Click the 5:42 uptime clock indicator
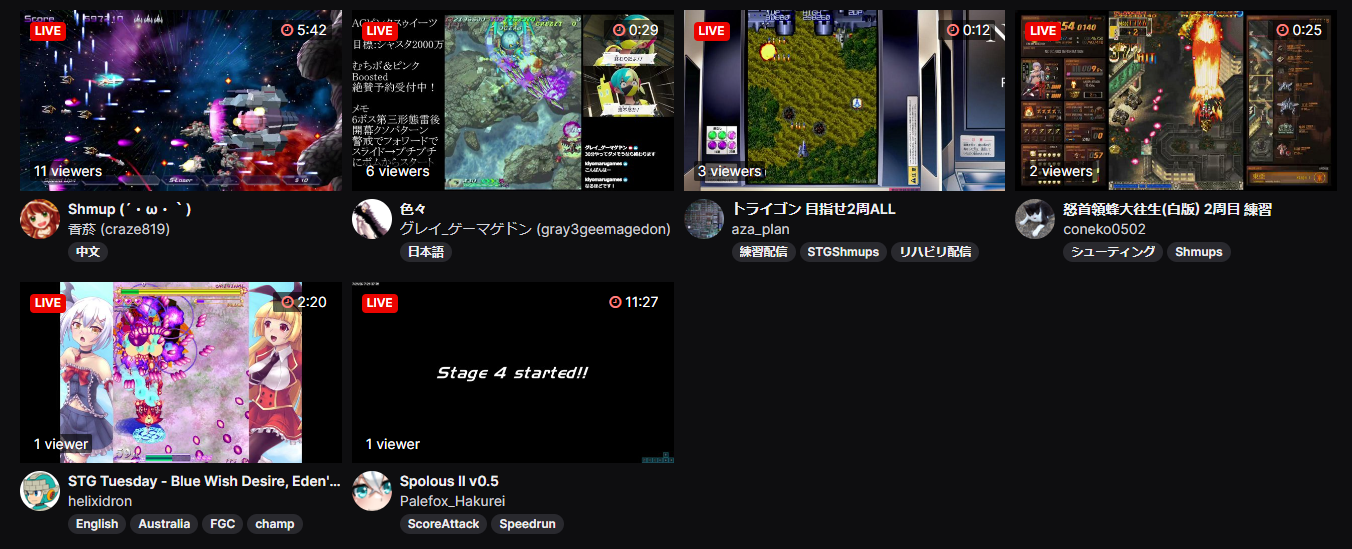This screenshot has height=549, width=1352. [304, 30]
